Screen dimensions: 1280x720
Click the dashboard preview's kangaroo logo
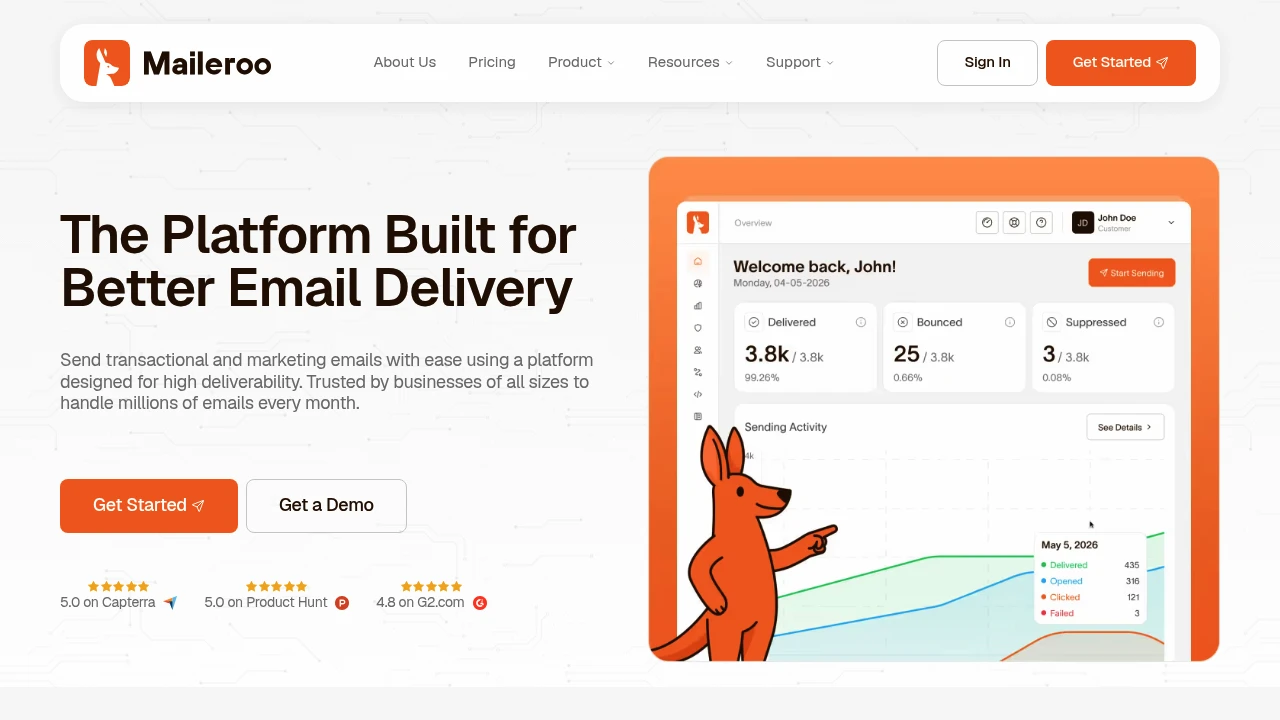coord(698,222)
